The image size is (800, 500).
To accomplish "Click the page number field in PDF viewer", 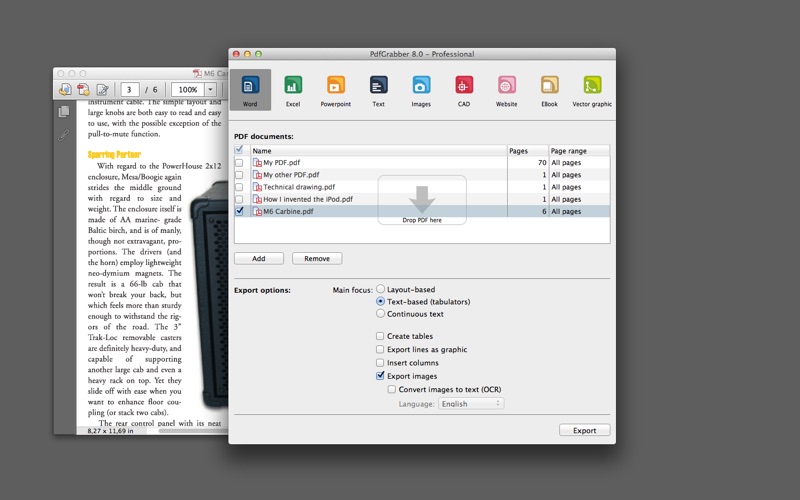I will [x=130, y=90].
